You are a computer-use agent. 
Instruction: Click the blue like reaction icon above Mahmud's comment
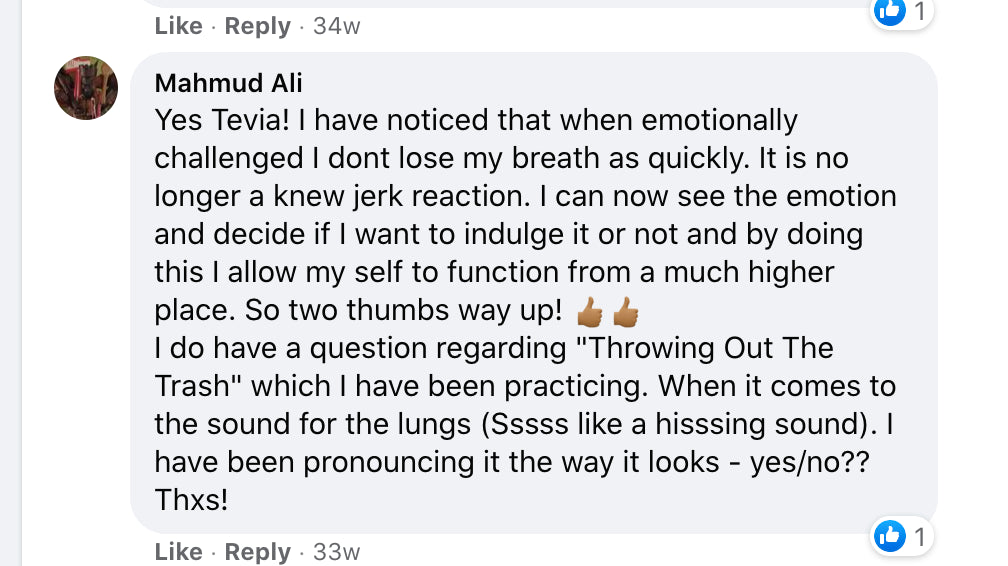889,10
